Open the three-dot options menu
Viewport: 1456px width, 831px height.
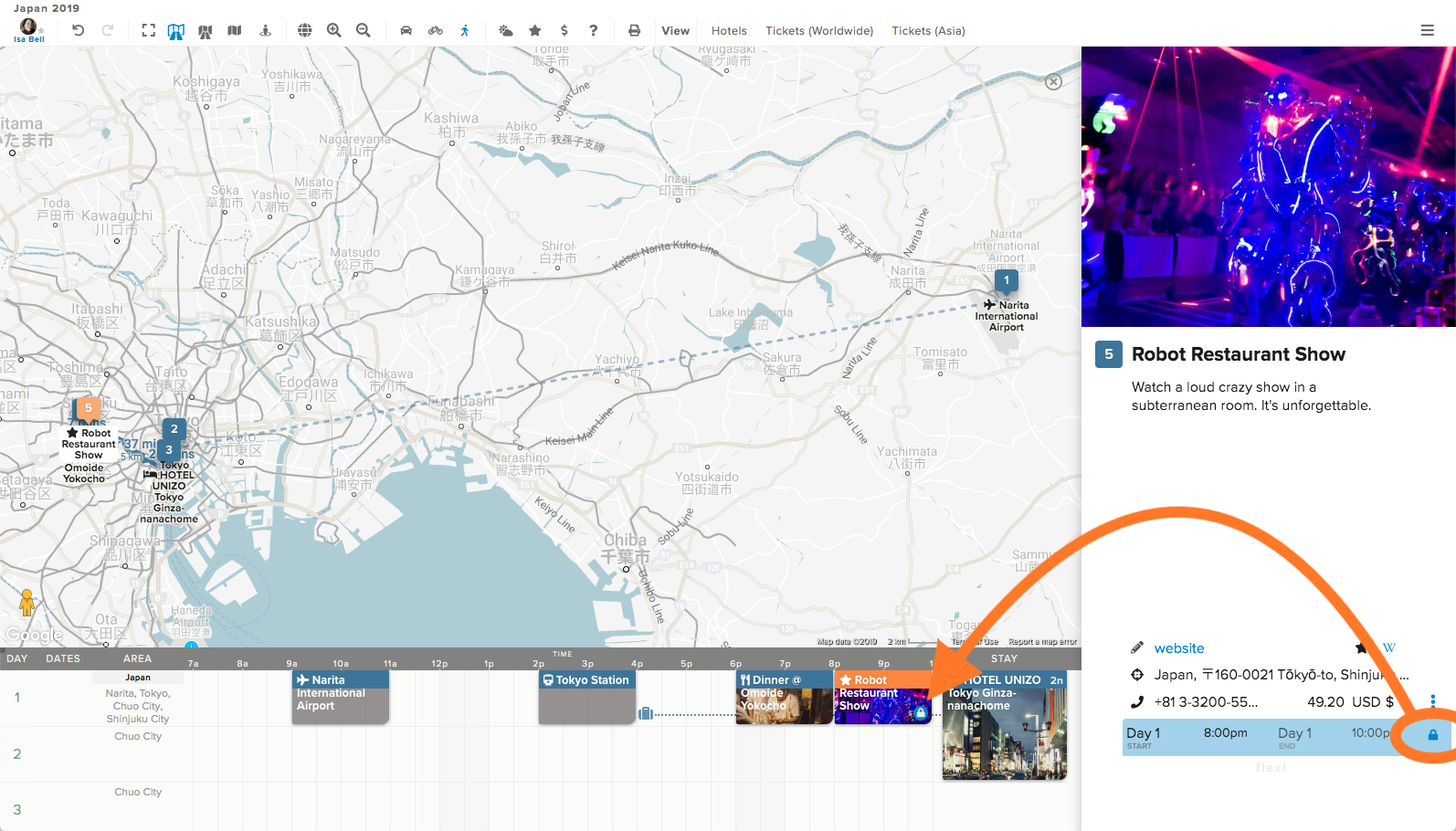coord(1433,701)
